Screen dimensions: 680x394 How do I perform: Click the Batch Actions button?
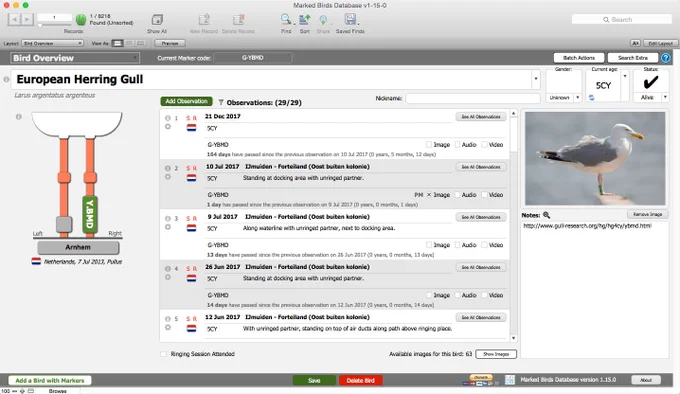tap(579, 58)
